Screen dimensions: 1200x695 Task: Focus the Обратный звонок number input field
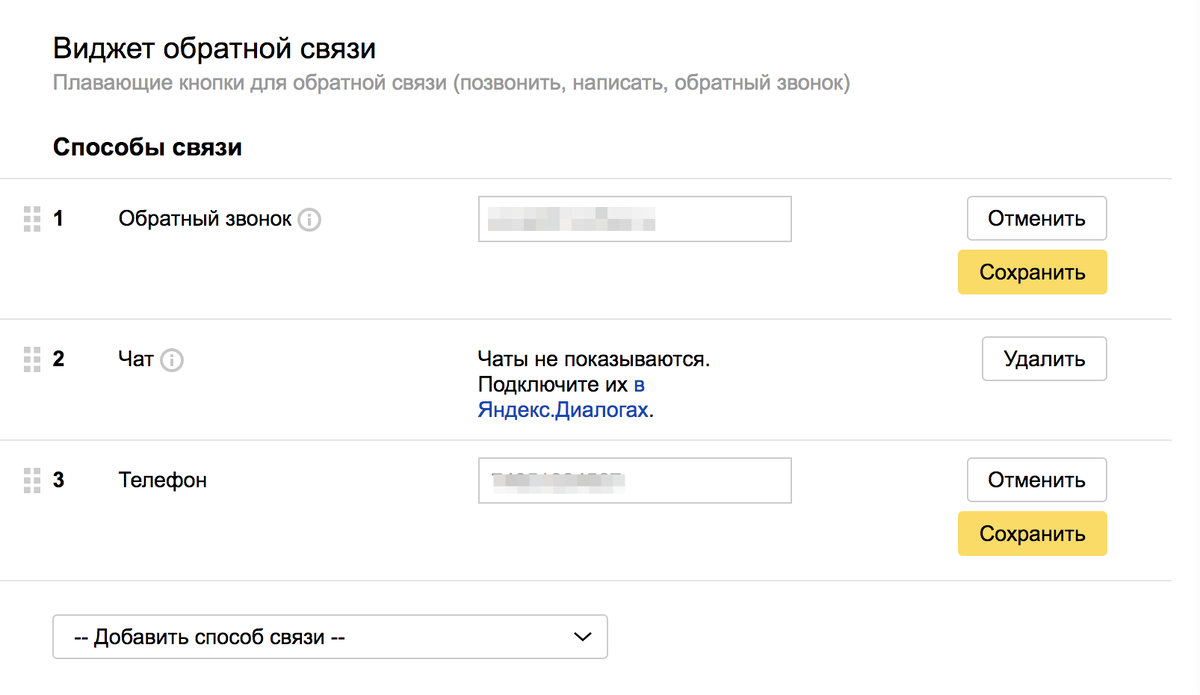point(635,219)
